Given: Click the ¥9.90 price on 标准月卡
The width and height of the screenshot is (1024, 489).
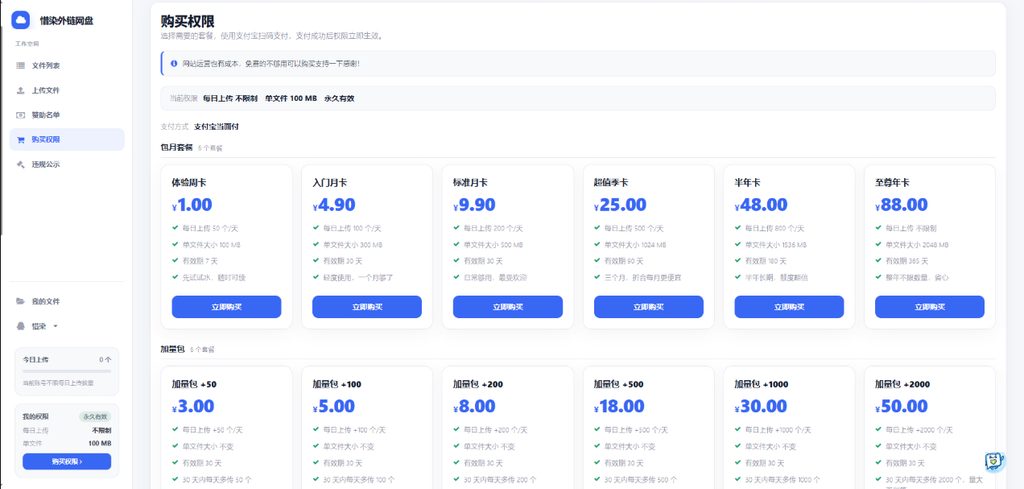Looking at the screenshot, I should pyautogui.click(x=474, y=205).
